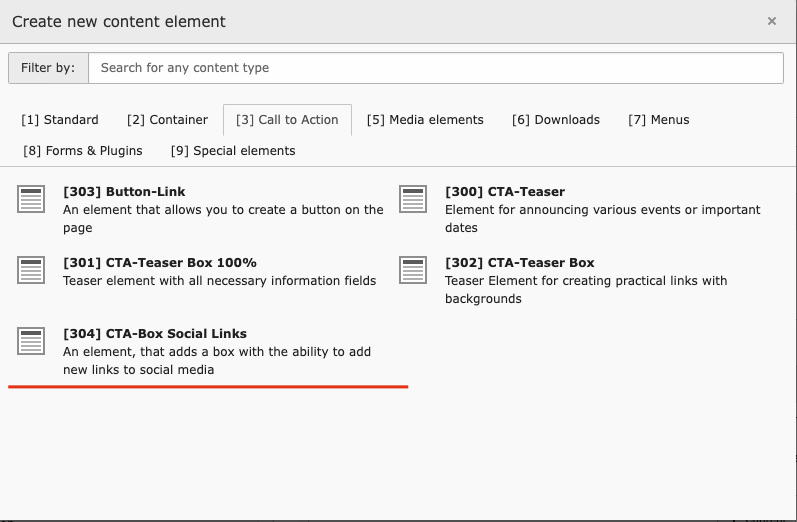Click the CTA-Box Social Links icon

(32, 340)
